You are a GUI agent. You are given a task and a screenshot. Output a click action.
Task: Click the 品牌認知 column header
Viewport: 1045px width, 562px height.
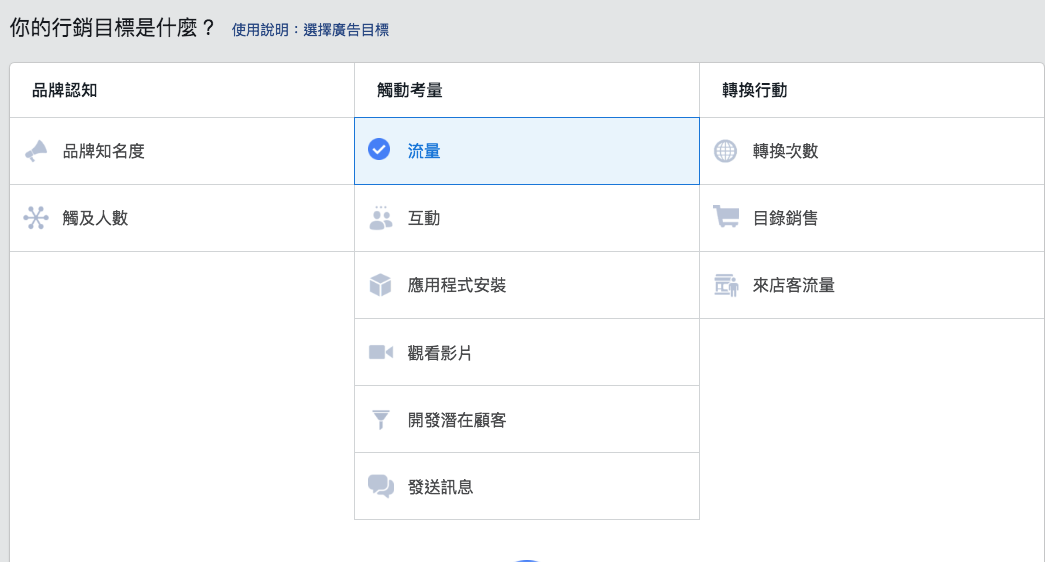[x=64, y=90]
